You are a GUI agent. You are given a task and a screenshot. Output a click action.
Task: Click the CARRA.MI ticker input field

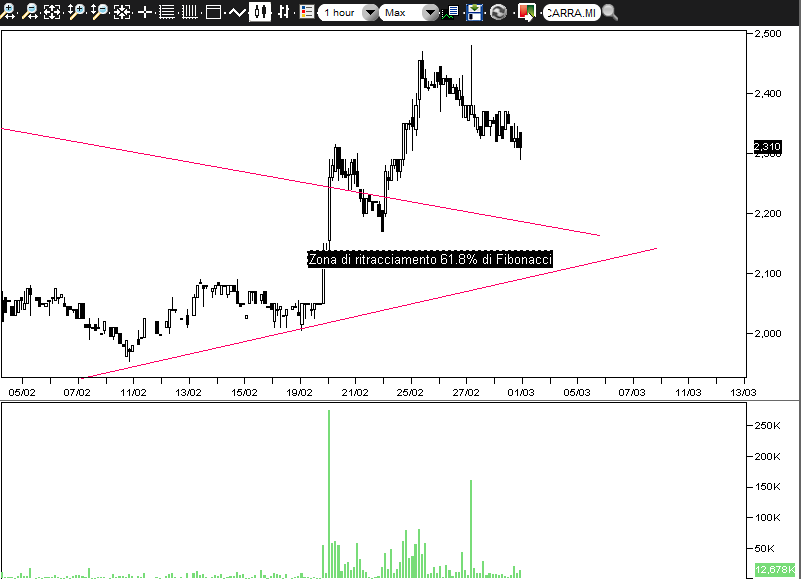click(x=571, y=13)
